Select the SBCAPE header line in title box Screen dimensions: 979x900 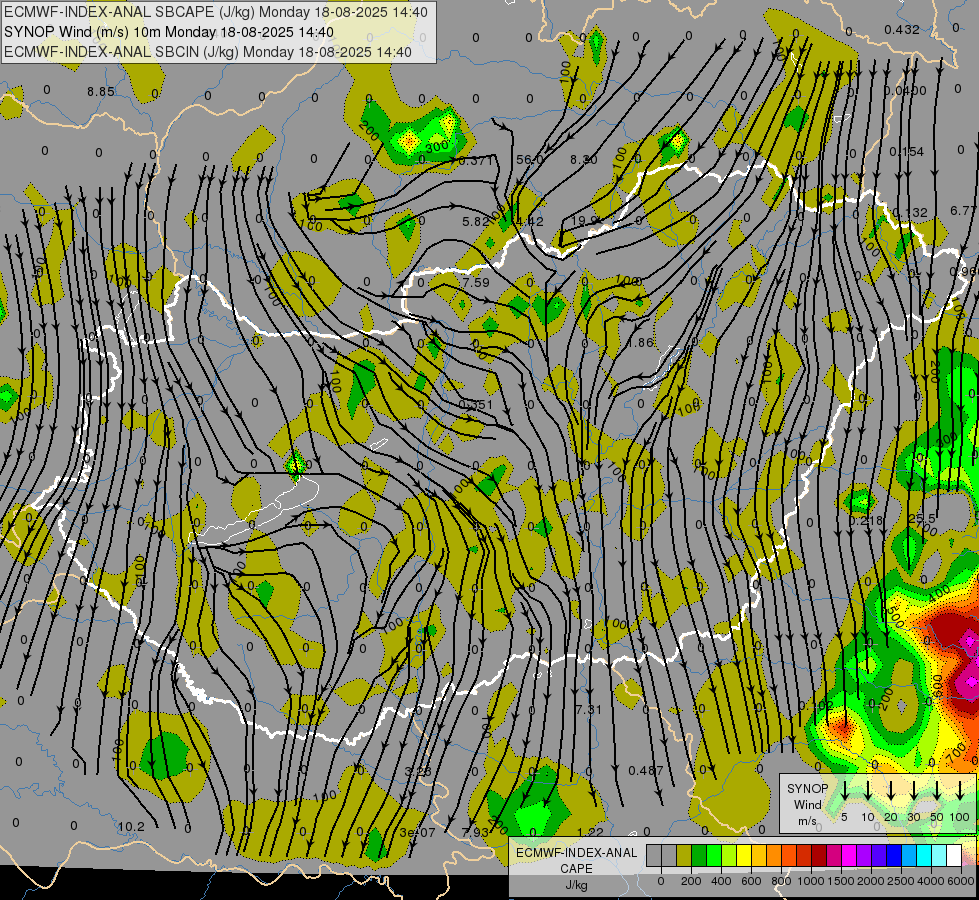pyautogui.click(x=216, y=12)
